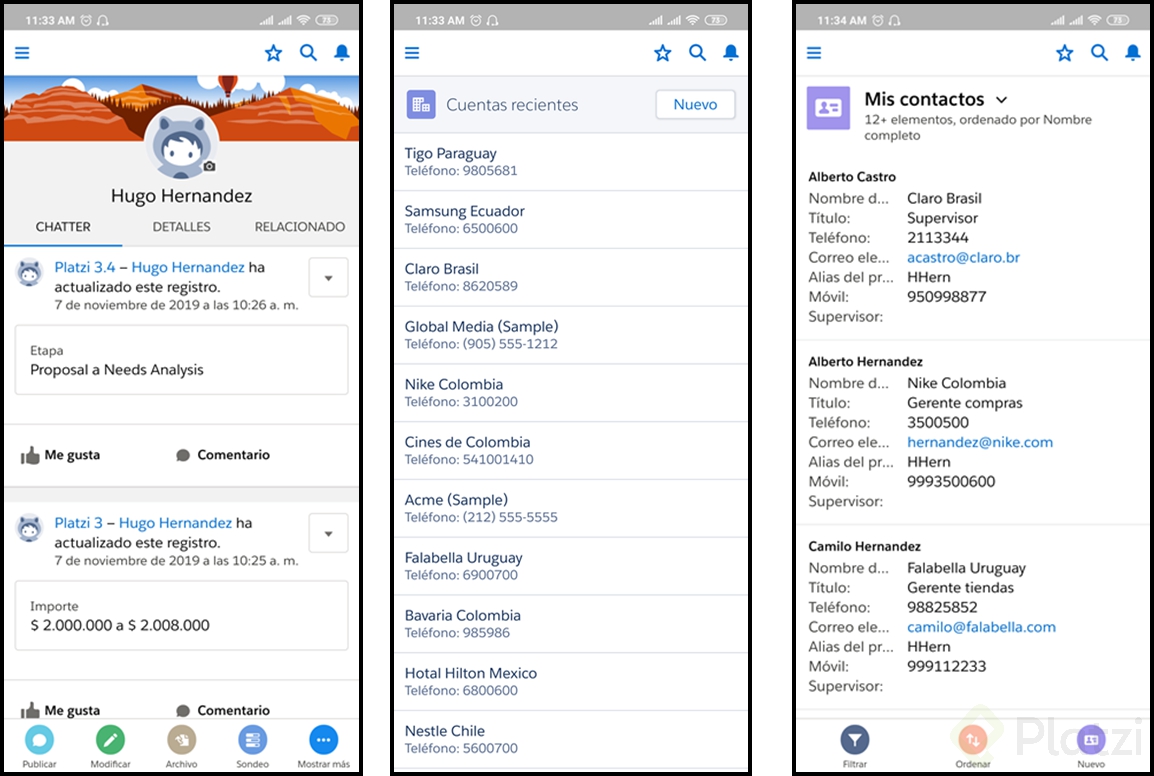Open notifications bell in middle phone screen
The image size is (1154, 776).
pos(731,53)
